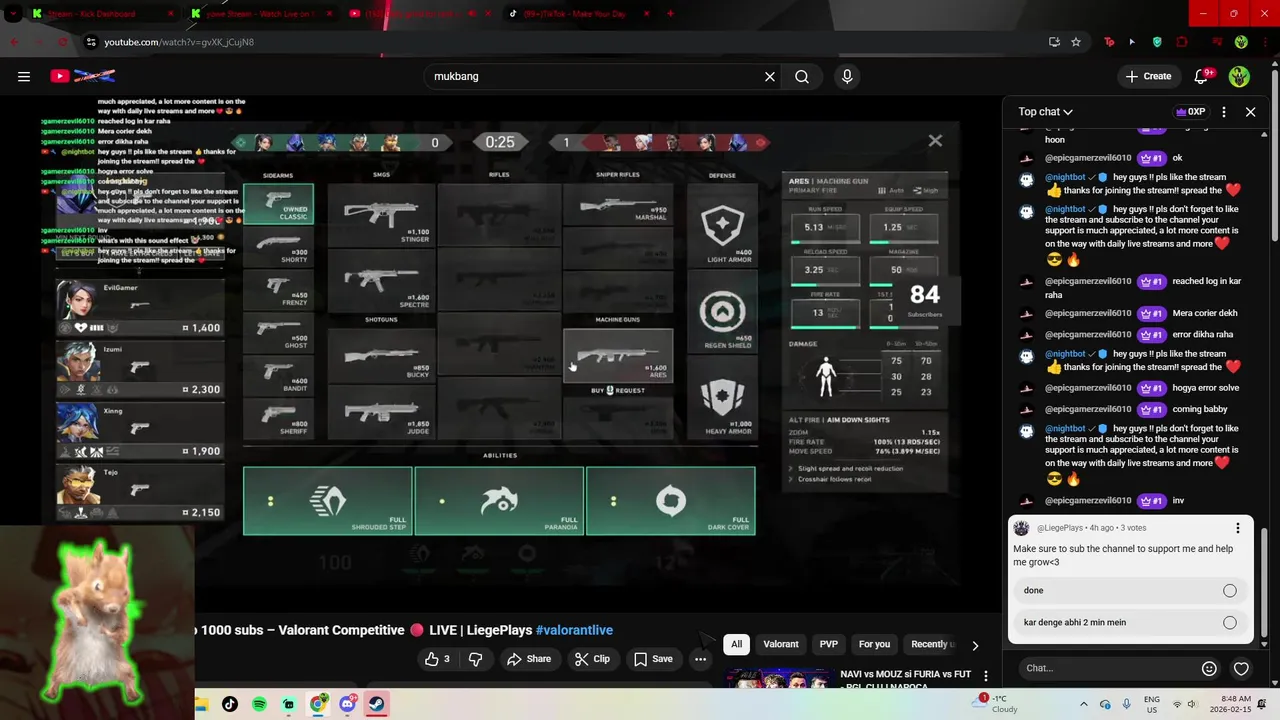Clear the search text with the X
The image size is (1280, 720).
point(770,76)
